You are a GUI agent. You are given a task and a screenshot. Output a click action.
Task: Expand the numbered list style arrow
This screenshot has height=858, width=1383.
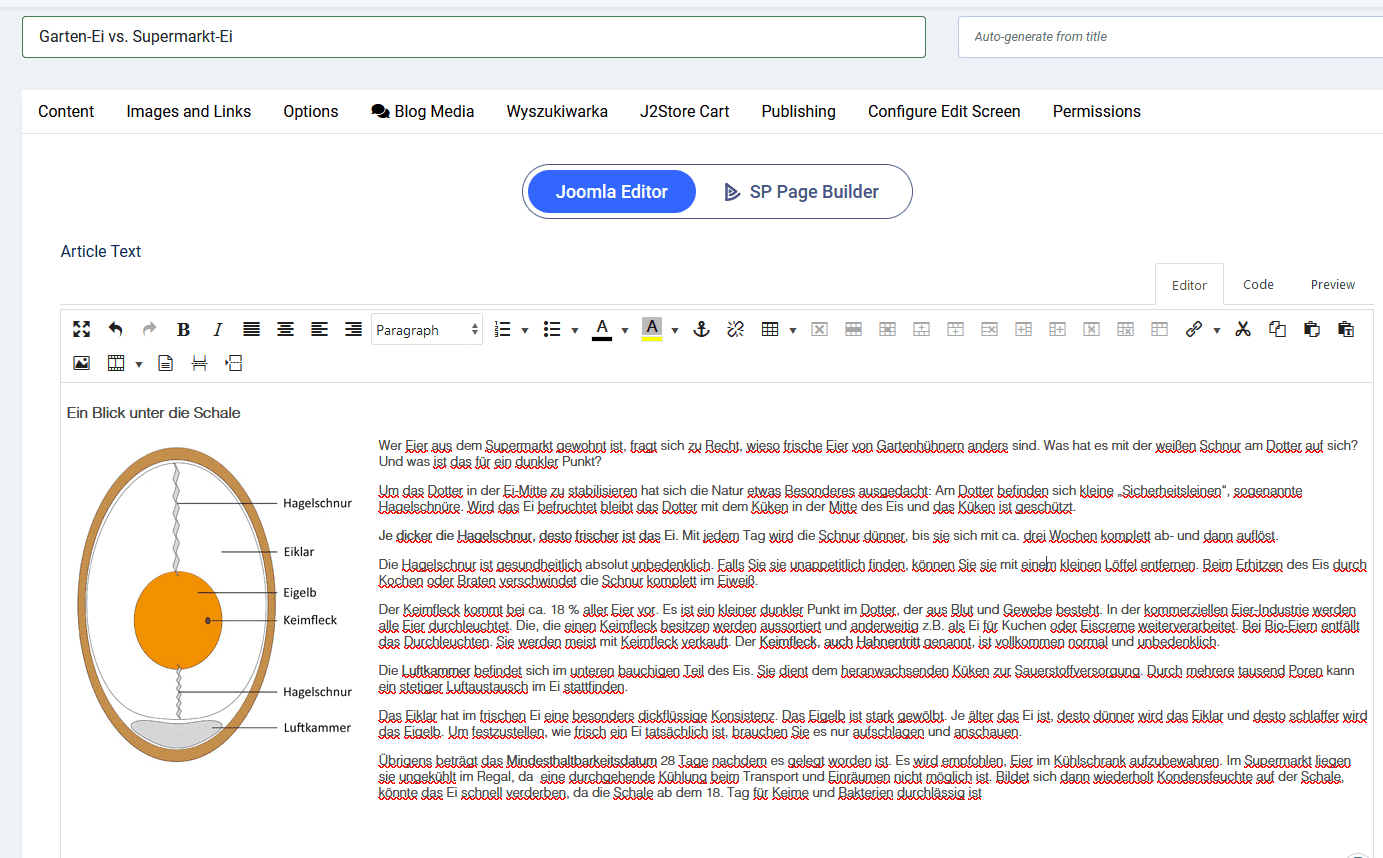click(525, 330)
